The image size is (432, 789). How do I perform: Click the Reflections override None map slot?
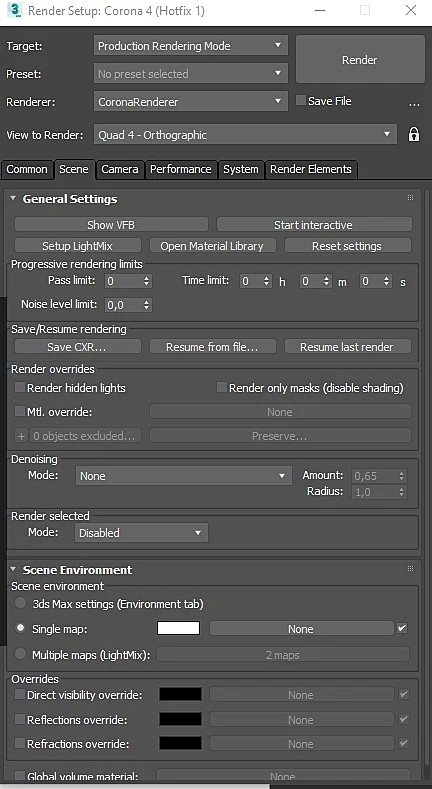pyautogui.click(x=301, y=720)
